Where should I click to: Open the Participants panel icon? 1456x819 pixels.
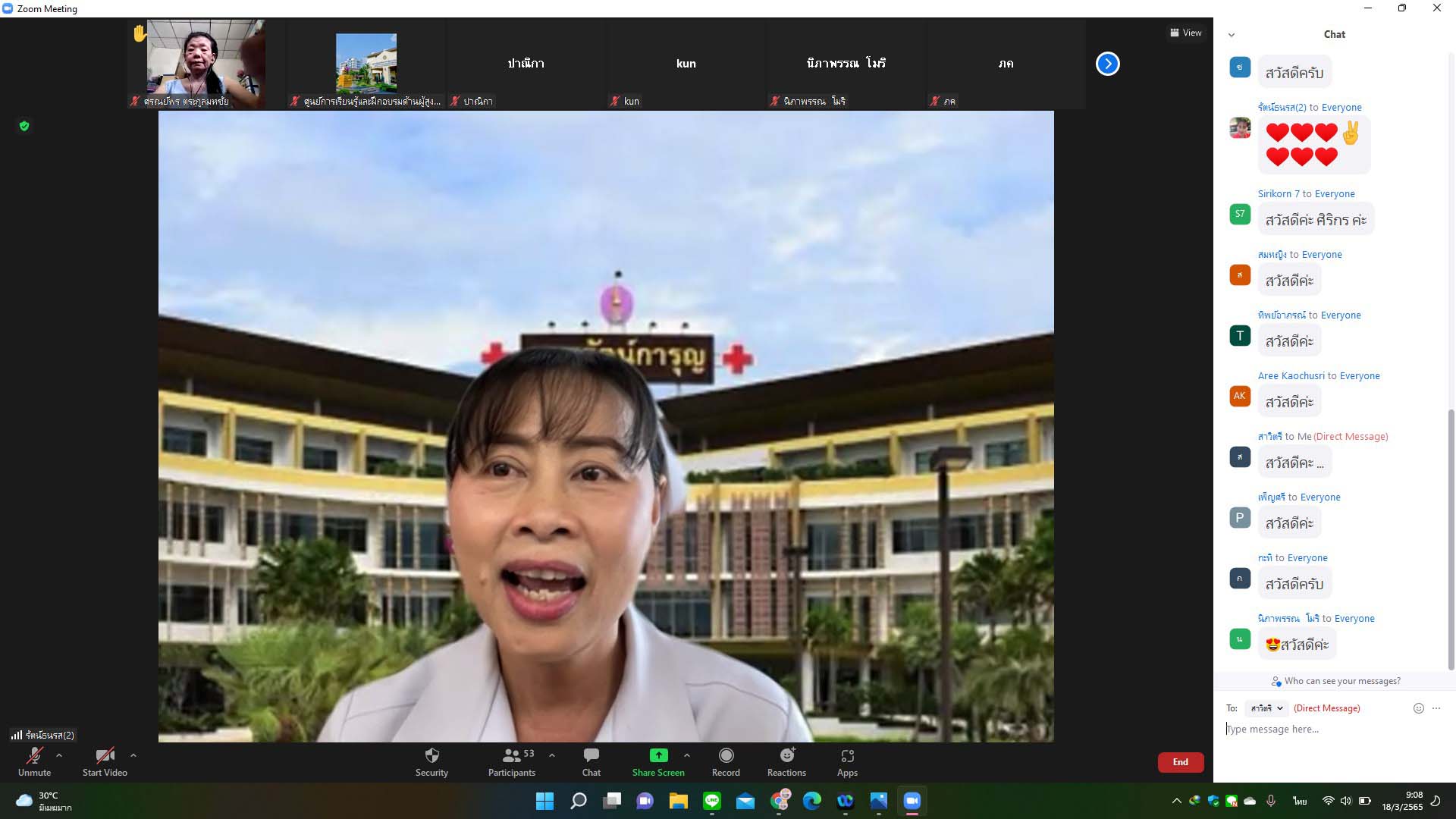click(x=510, y=755)
